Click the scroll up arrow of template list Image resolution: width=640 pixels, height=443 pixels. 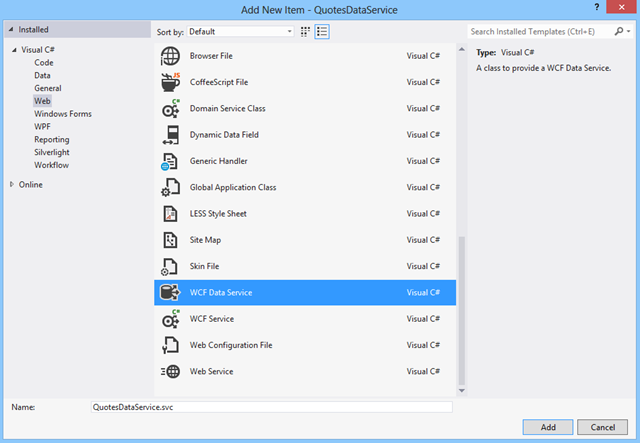tap(462, 49)
